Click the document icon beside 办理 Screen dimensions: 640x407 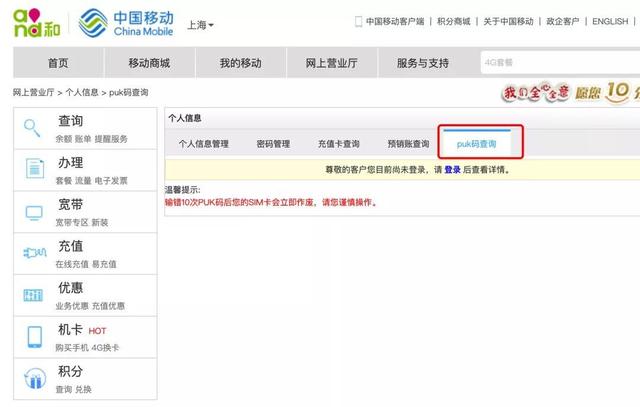click(34, 169)
